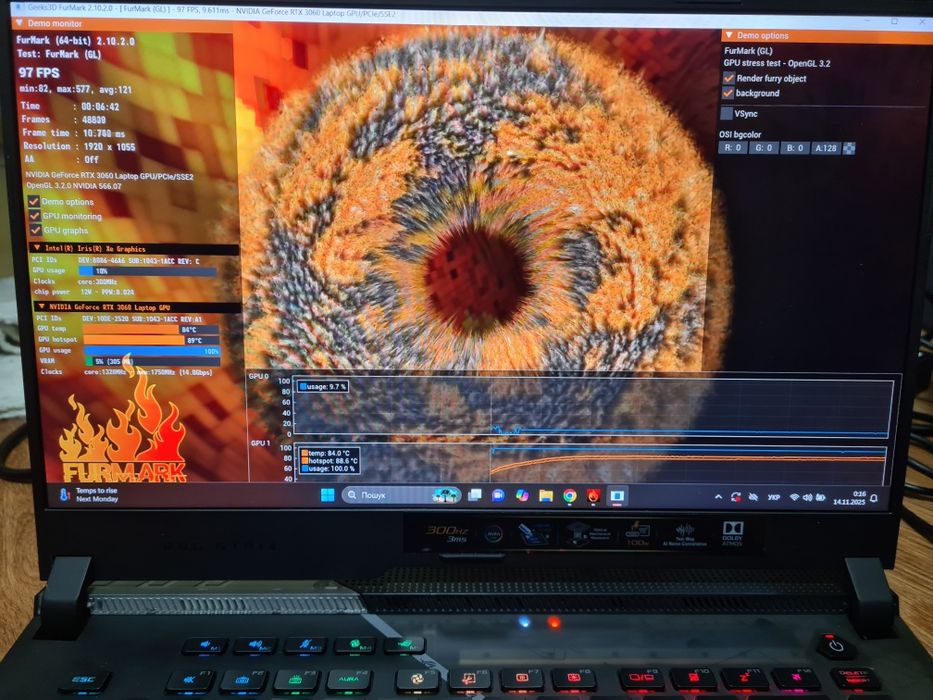Uncheck the GPU graphs checkbox
The height and width of the screenshot is (700, 933).
pyautogui.click(x=36, y=230)
